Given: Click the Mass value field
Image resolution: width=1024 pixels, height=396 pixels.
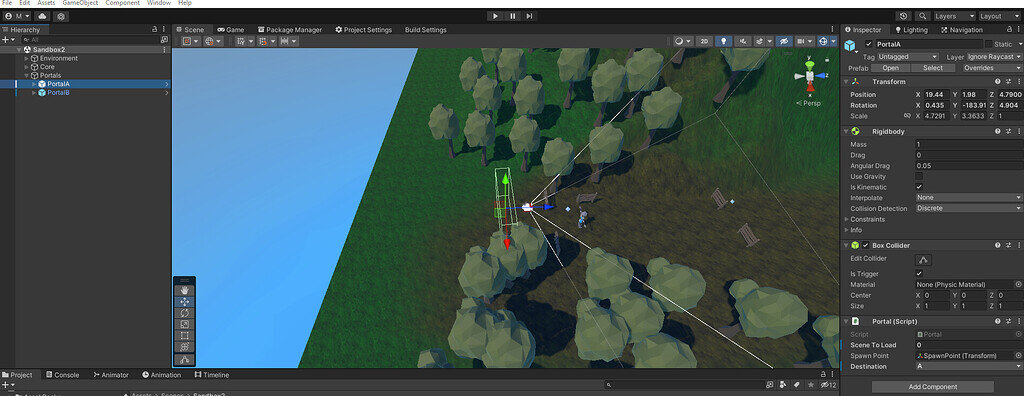Looking at the screenshot, I should coord(969,144).
